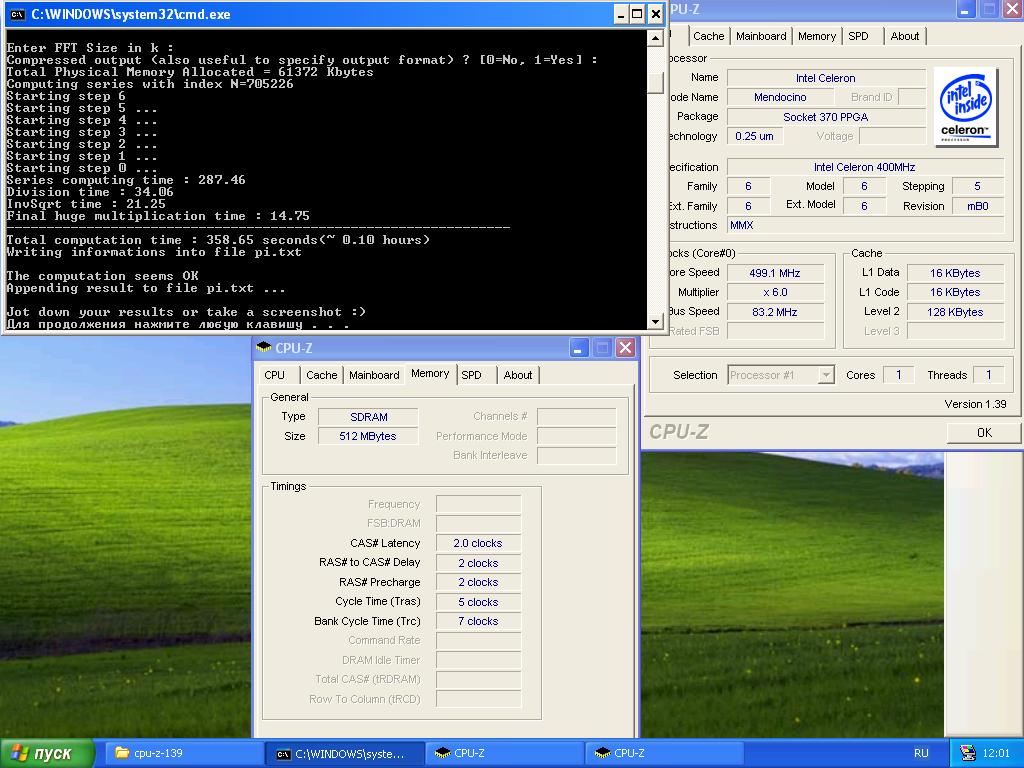Click the mB0 revision value
This screenshot has width=1024, height=768.
978,206
